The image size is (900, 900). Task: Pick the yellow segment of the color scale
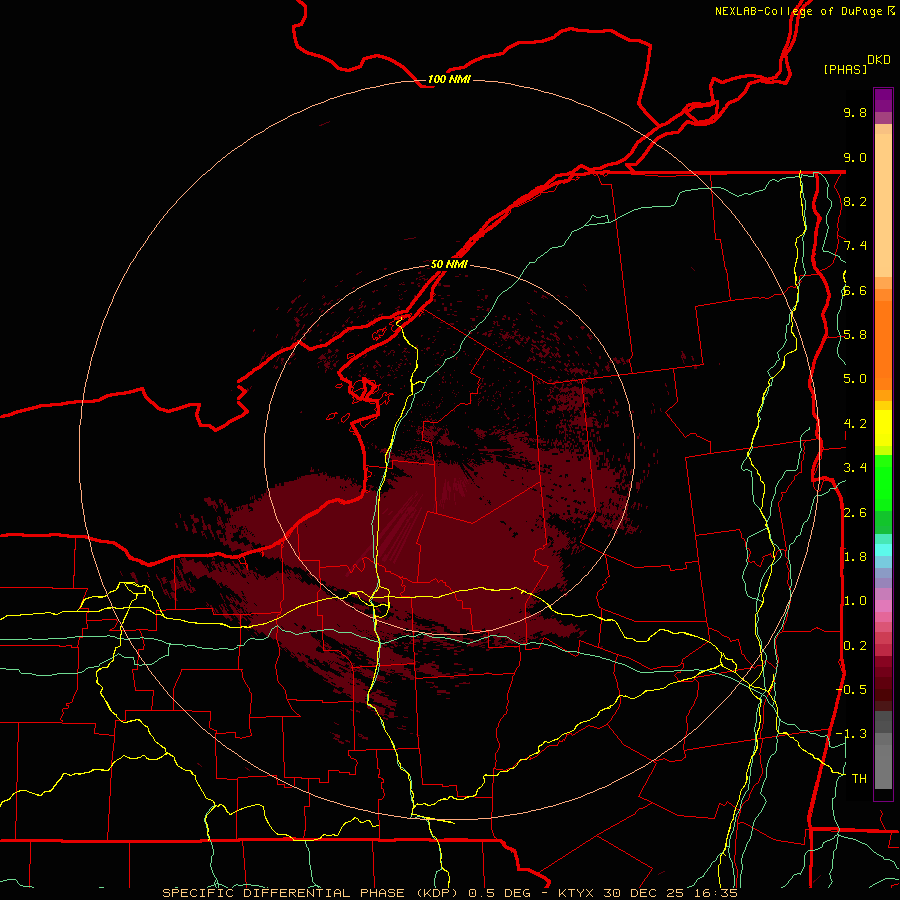pyautogui.click(x=883, y=428)
